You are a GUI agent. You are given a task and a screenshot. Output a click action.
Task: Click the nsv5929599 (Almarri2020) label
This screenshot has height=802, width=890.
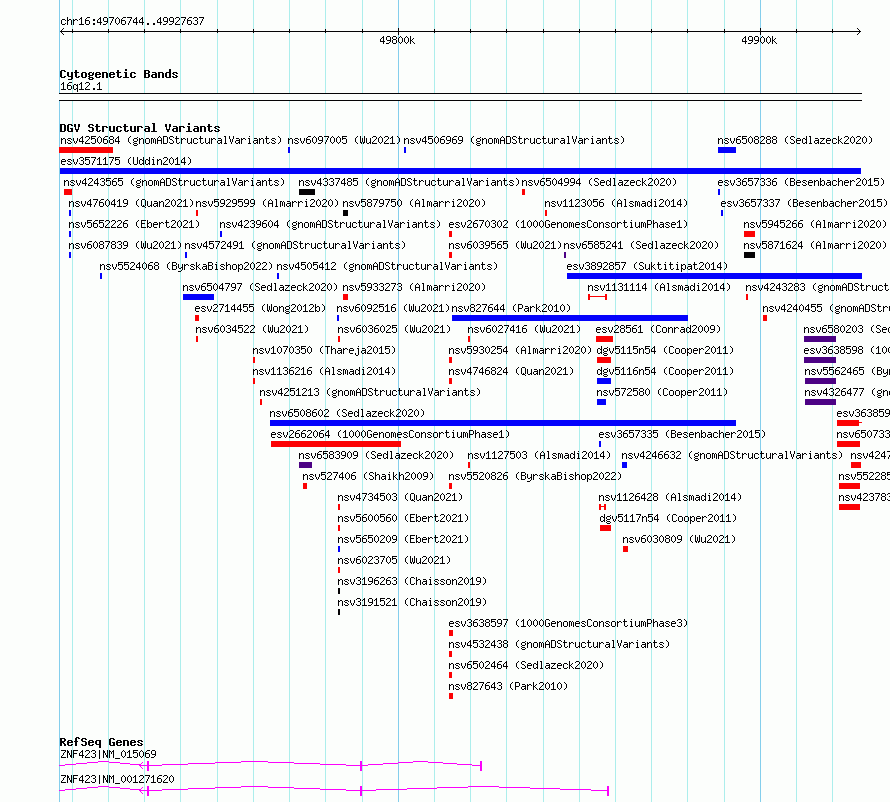[x=267, y=203]
